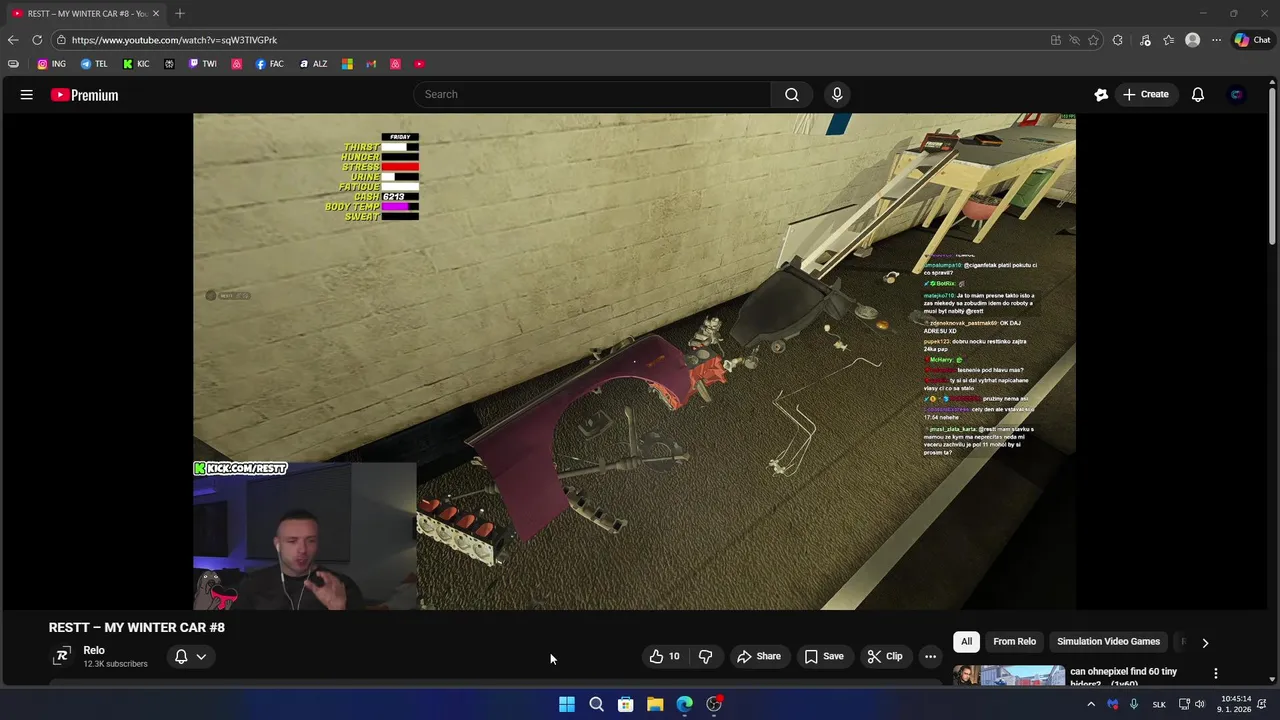1280x720 pixels.
Task: Open the browser profile avatar
Action: click(x=1192, y=40)
